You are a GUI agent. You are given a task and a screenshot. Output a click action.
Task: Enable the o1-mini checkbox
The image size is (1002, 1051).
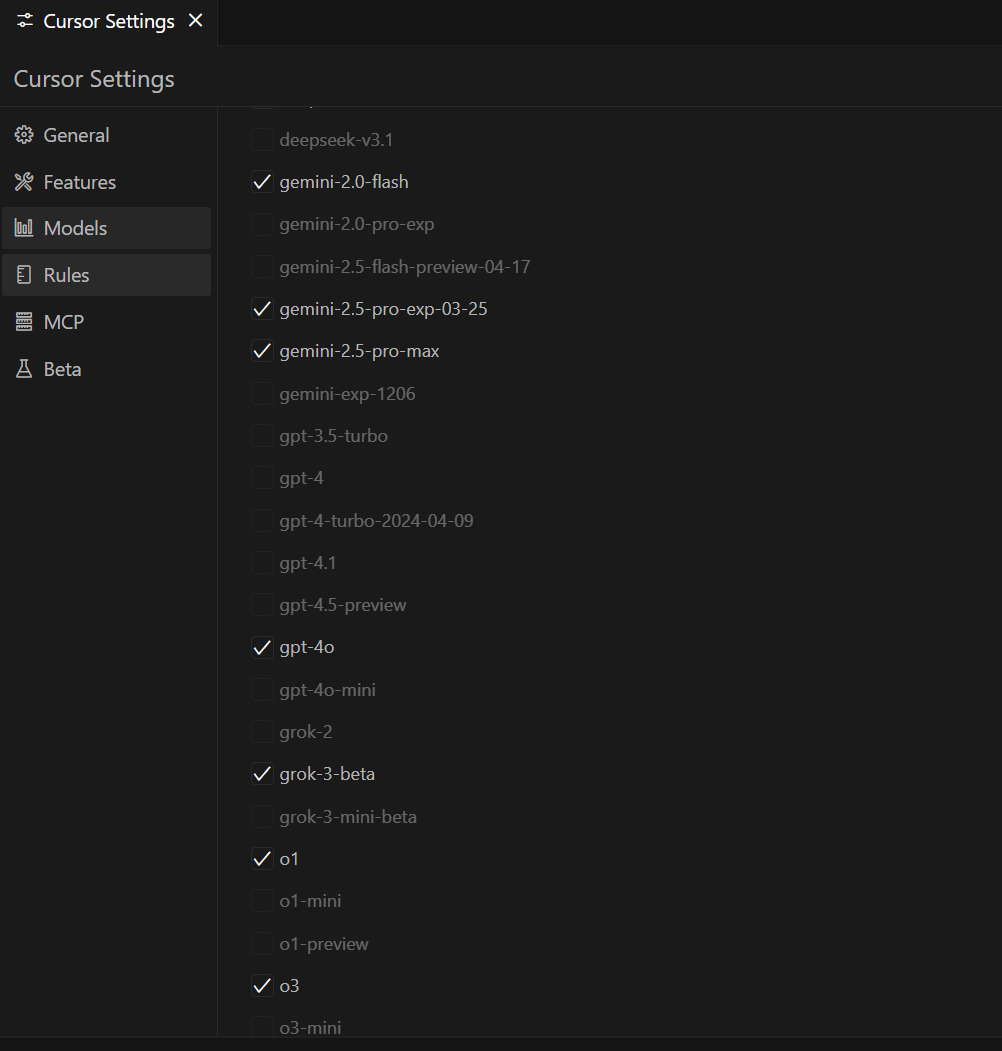coord(262,901)
